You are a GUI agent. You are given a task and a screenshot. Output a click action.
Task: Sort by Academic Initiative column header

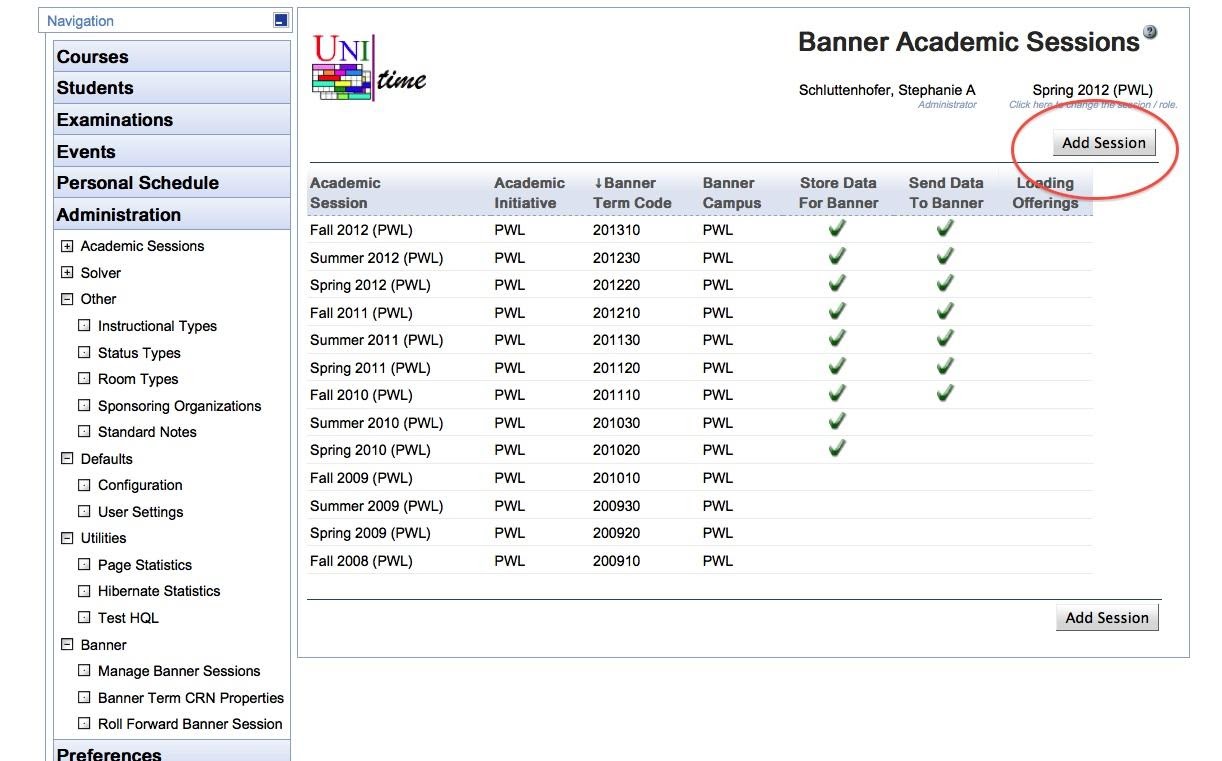click(529, 193)
